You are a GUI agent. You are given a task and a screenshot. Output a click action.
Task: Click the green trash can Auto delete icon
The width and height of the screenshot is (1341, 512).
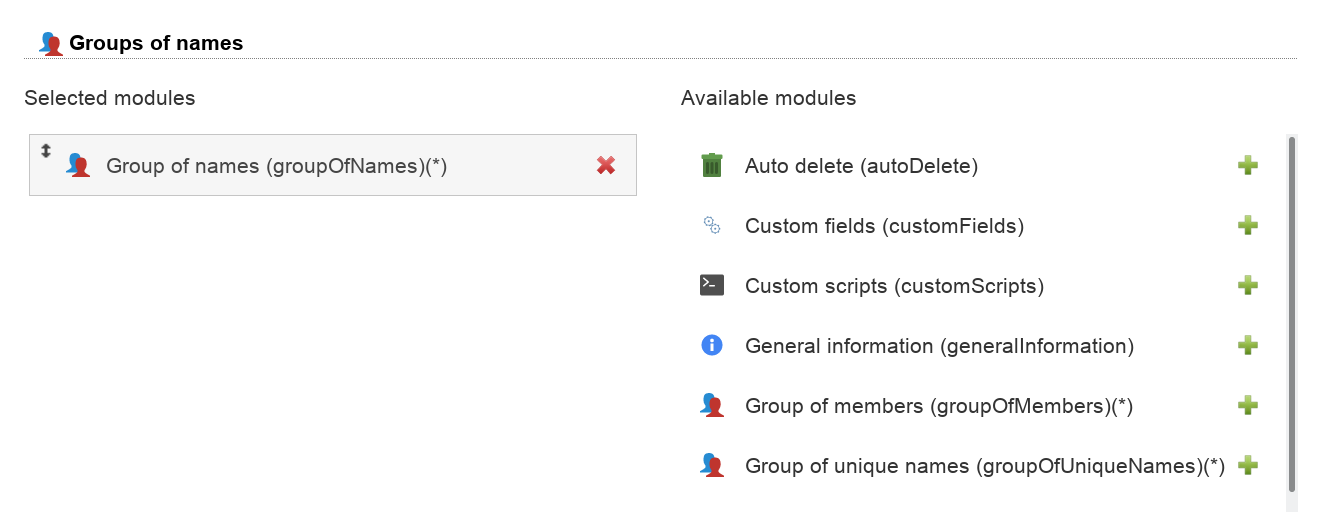click(x=711, y=166)
